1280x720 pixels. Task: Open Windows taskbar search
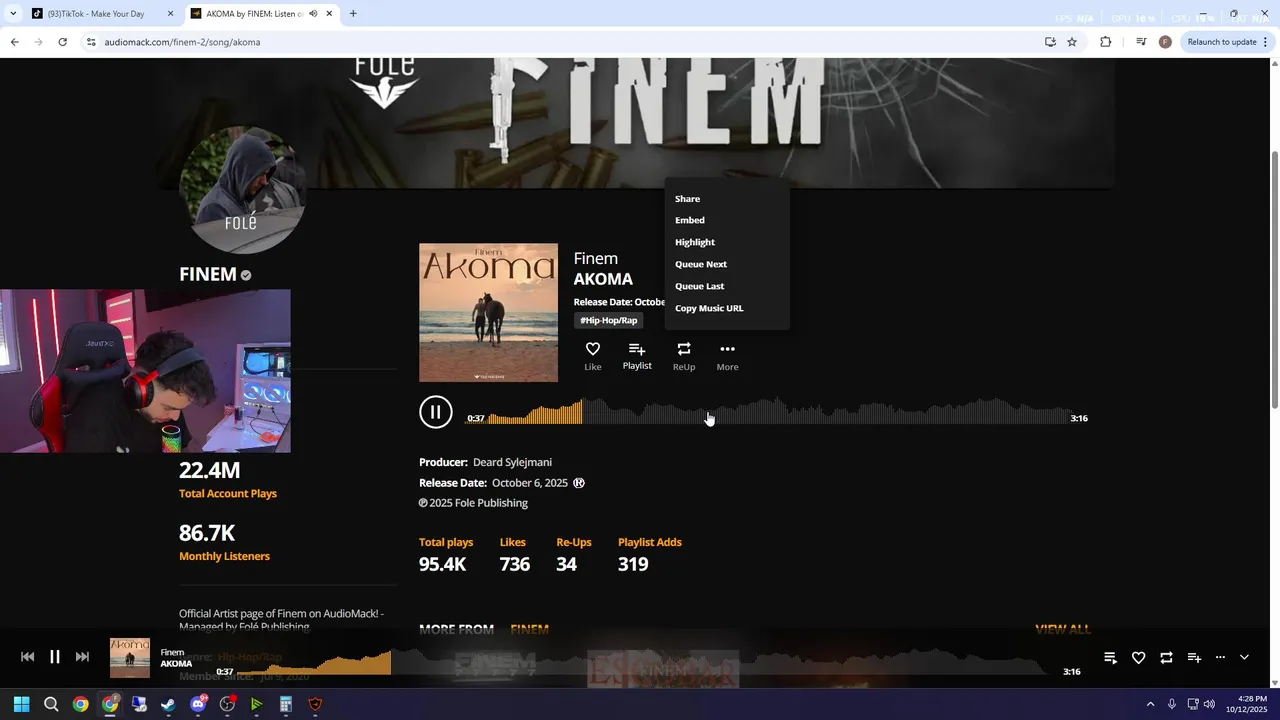coord(51,704)
